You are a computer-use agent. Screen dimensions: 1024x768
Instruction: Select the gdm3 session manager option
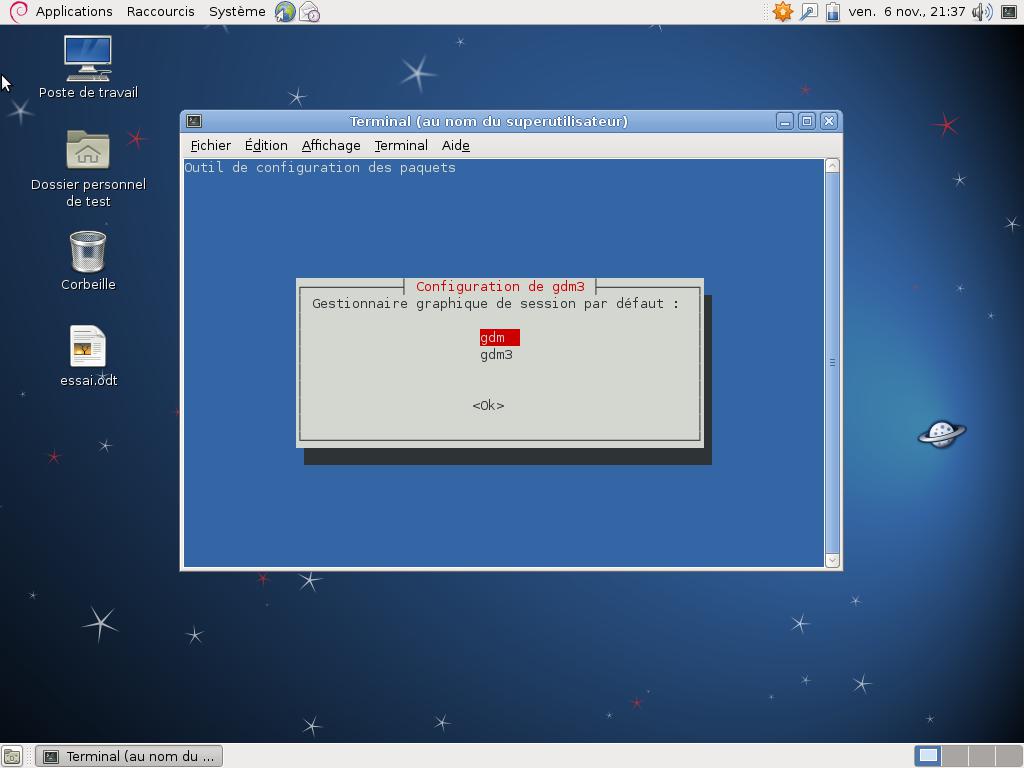(496, 355)
